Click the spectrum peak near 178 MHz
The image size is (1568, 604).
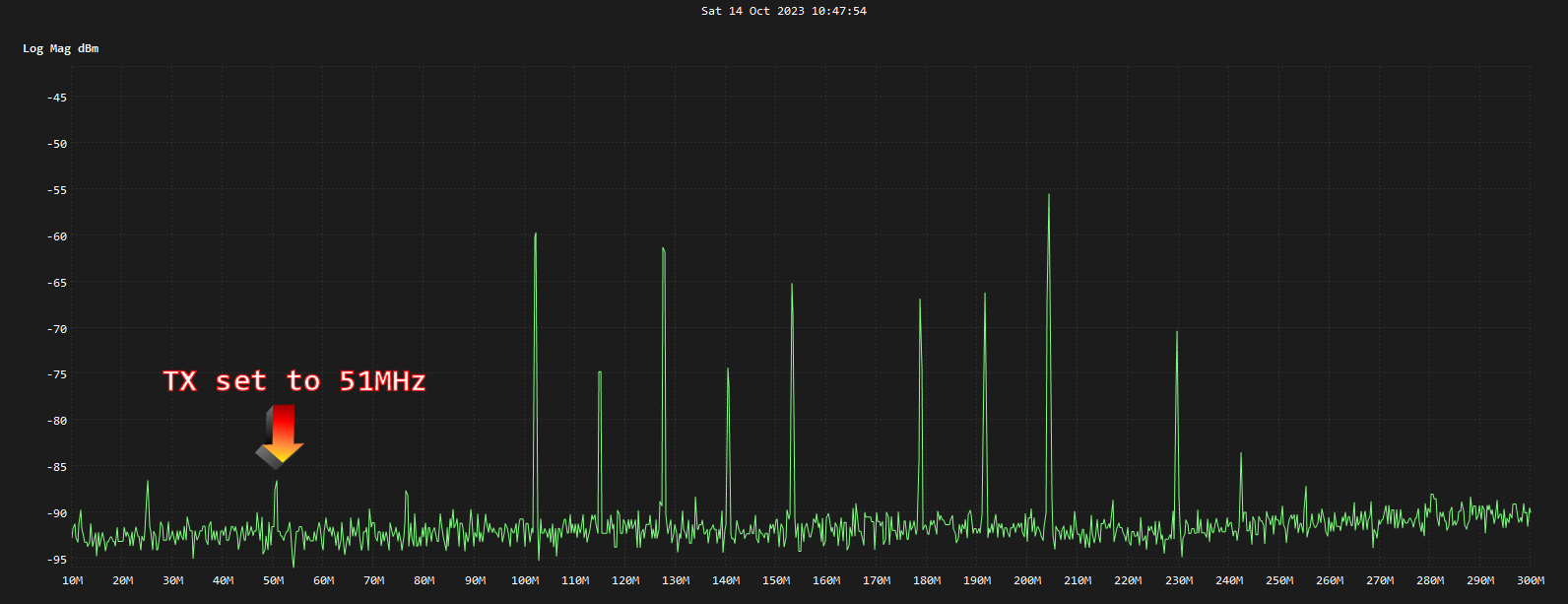click(920, 302)
